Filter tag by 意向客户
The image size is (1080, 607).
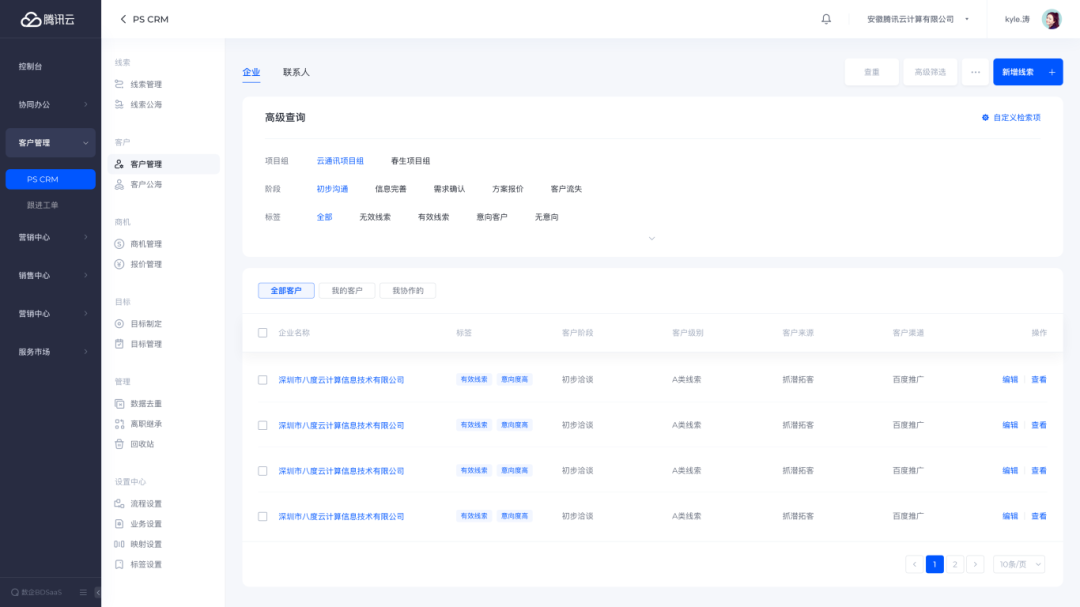[492, 217]
